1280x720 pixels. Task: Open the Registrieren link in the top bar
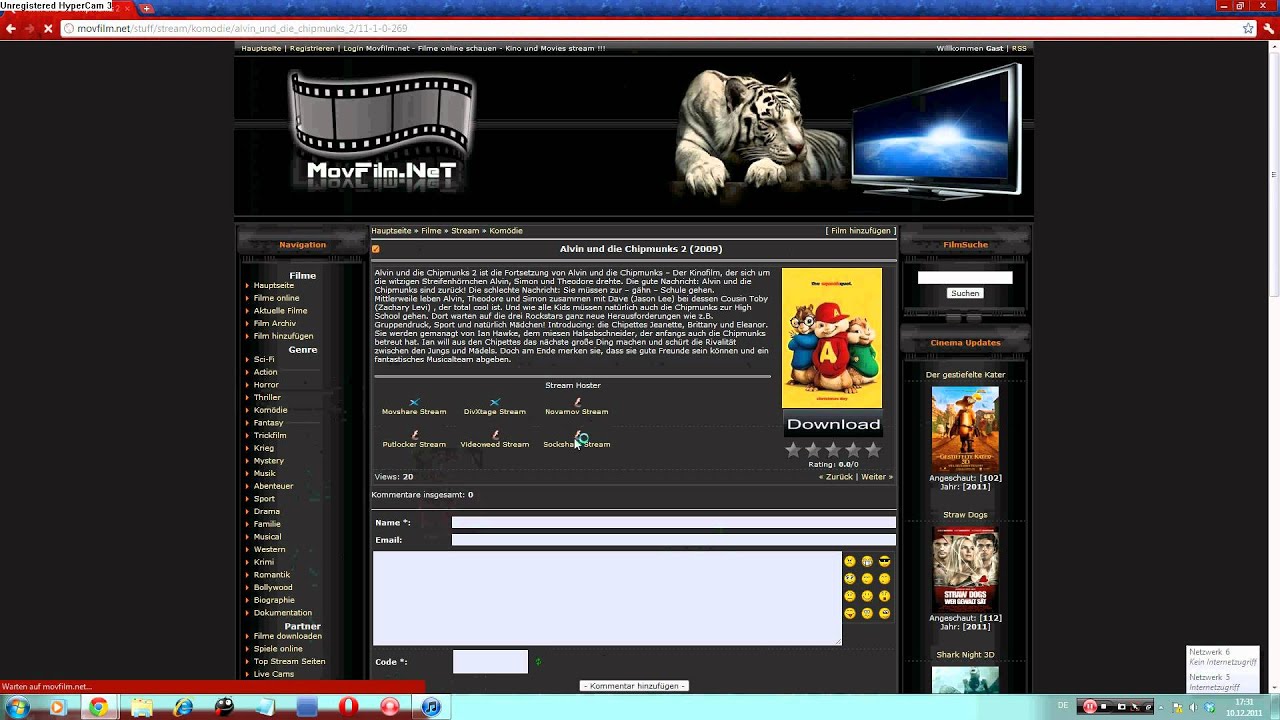312,48
